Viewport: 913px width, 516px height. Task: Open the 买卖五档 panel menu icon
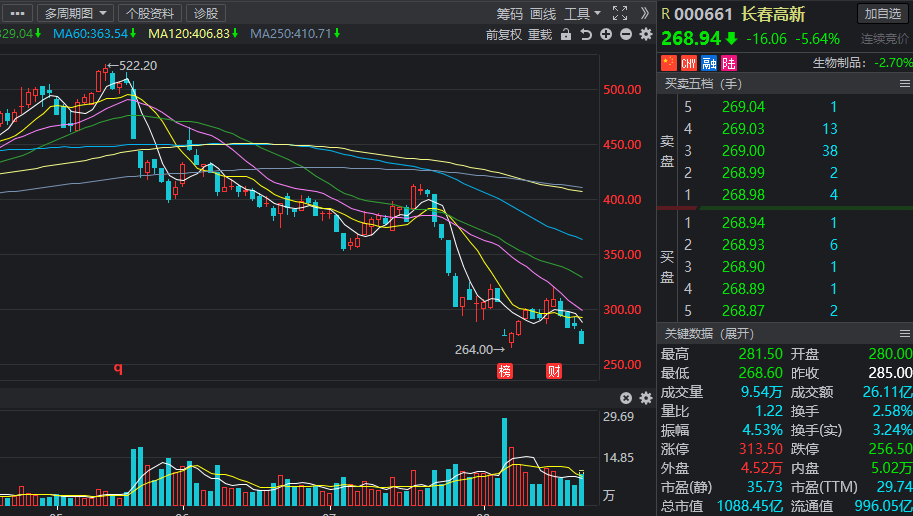[904, 84]
